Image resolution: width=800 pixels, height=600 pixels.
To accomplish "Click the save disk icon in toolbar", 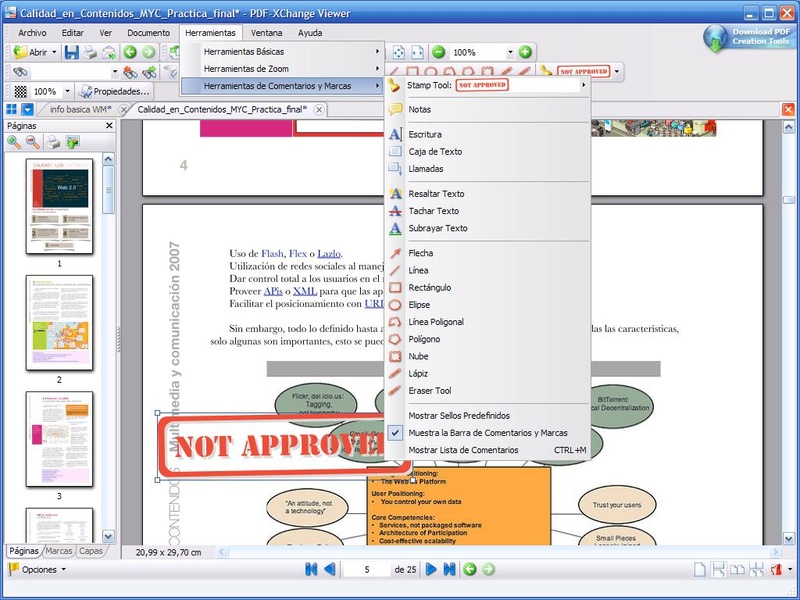I will click(71, 52).
